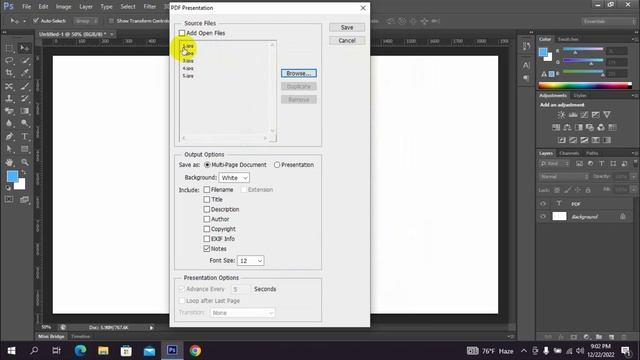Click the Browse button
The height and width of the screenshot is (360, 640).
[x=299, y=73]
